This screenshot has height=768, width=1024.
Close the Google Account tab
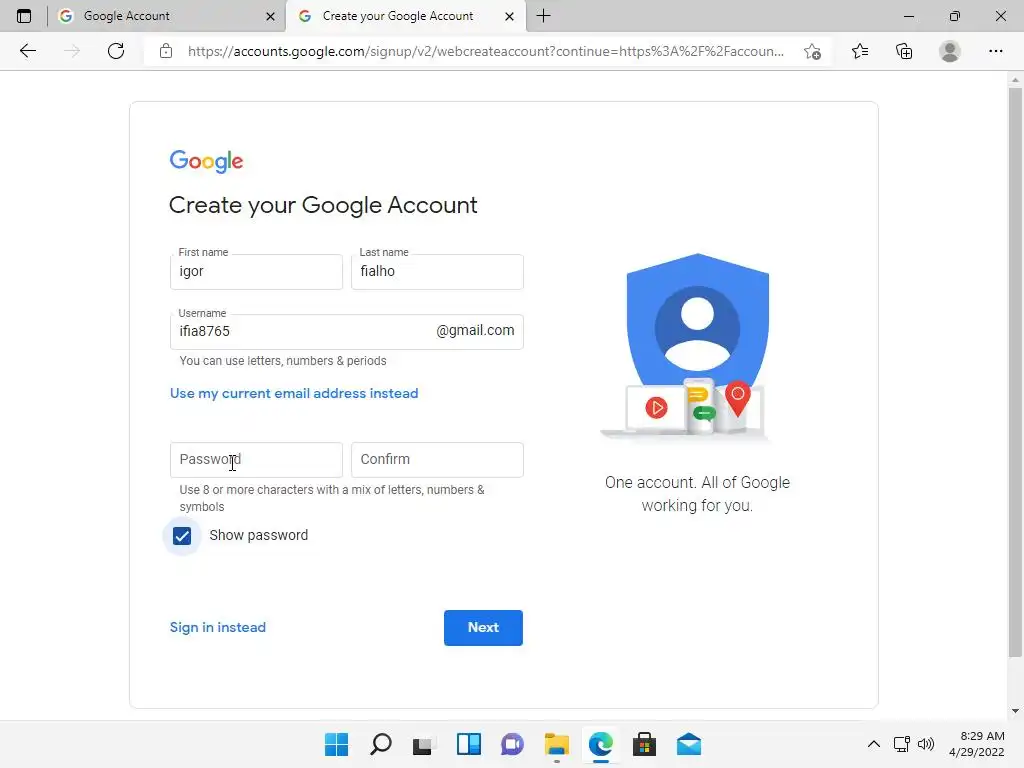pyautogui.click(x=270, y=16)
